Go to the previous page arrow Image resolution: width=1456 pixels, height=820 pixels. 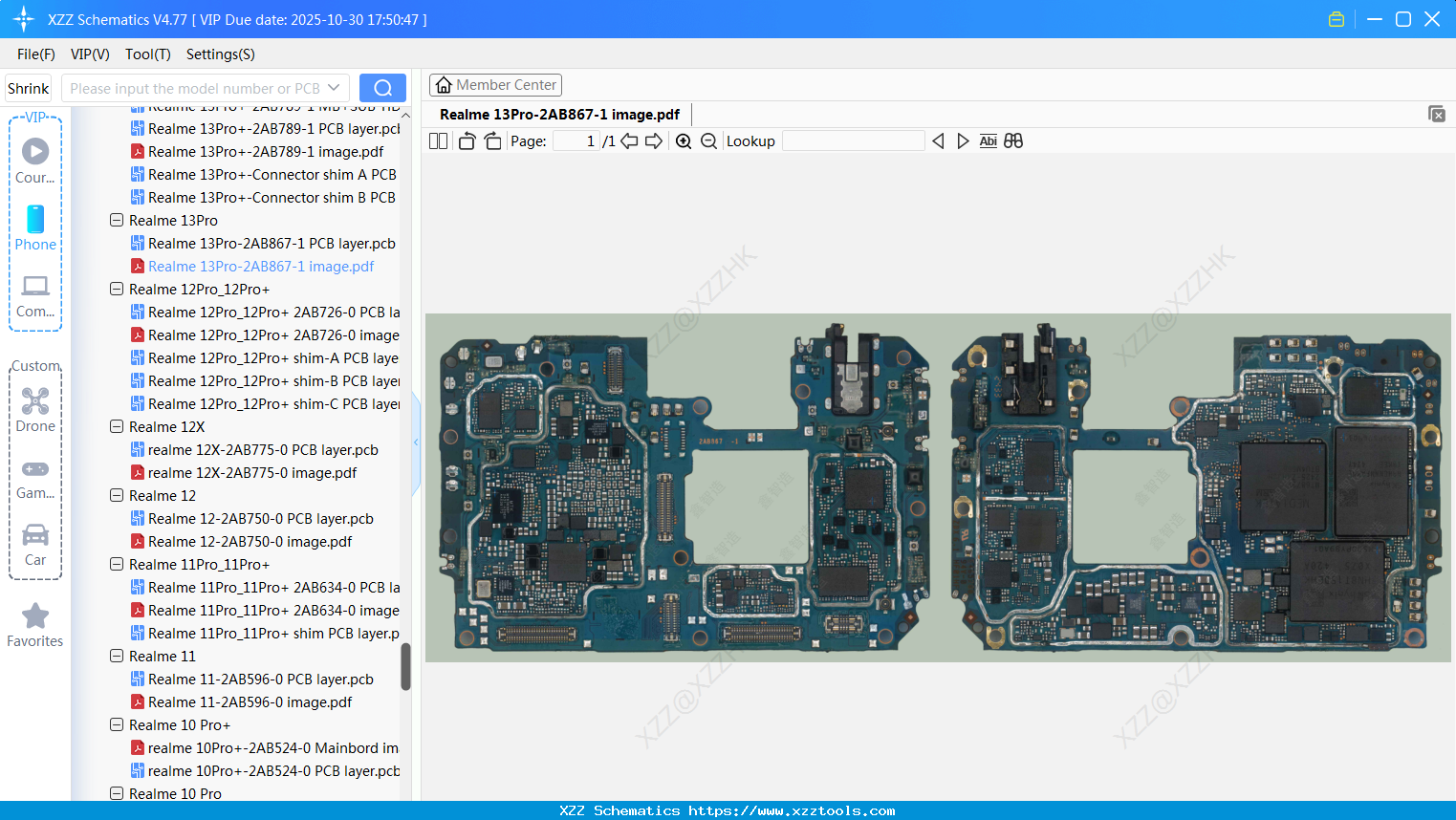coord(629,141)
